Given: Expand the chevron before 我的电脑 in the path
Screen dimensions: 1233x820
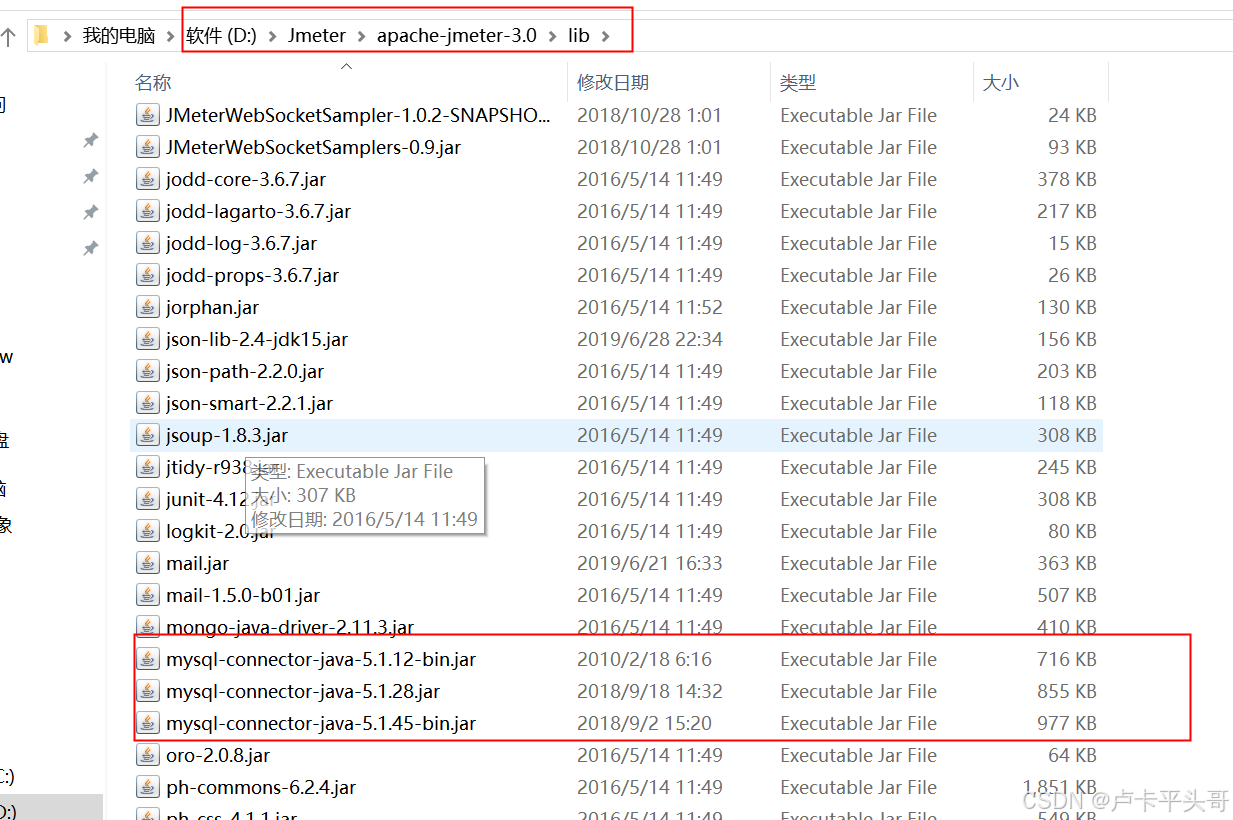Looking at the screenshot, I should (x=68, y=36).
